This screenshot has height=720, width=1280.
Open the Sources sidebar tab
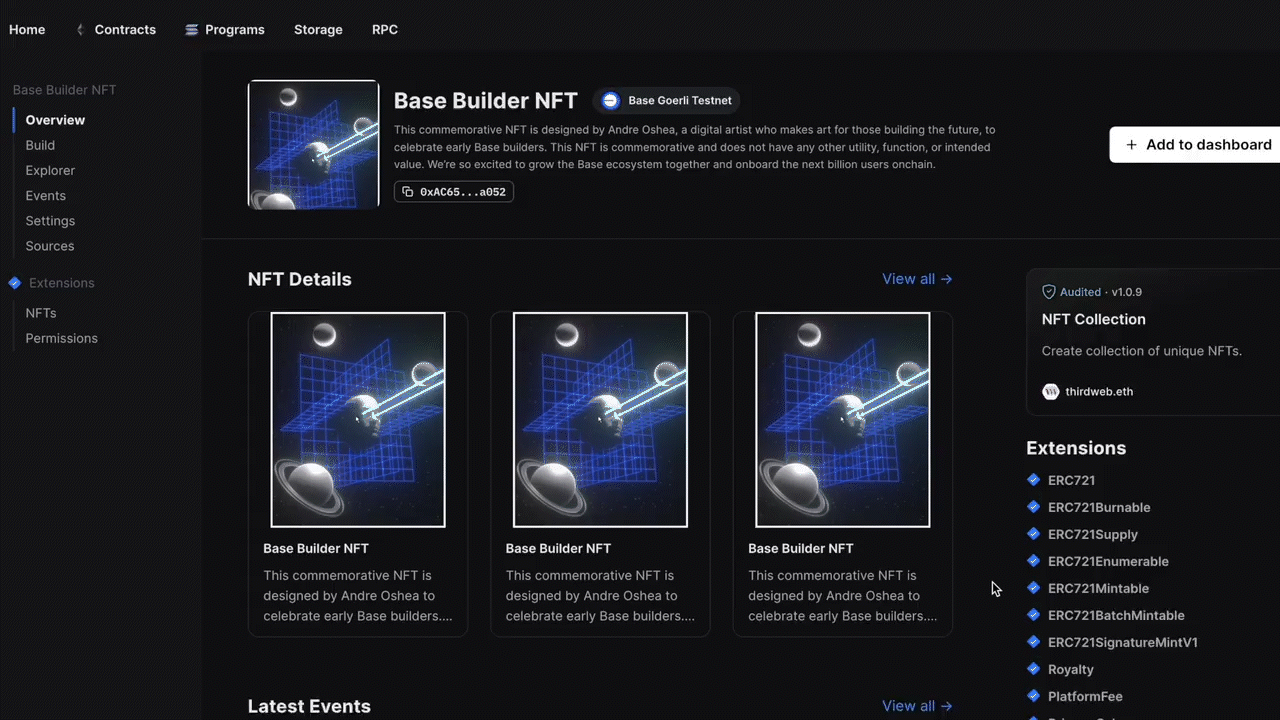click(x=50, y=246)
